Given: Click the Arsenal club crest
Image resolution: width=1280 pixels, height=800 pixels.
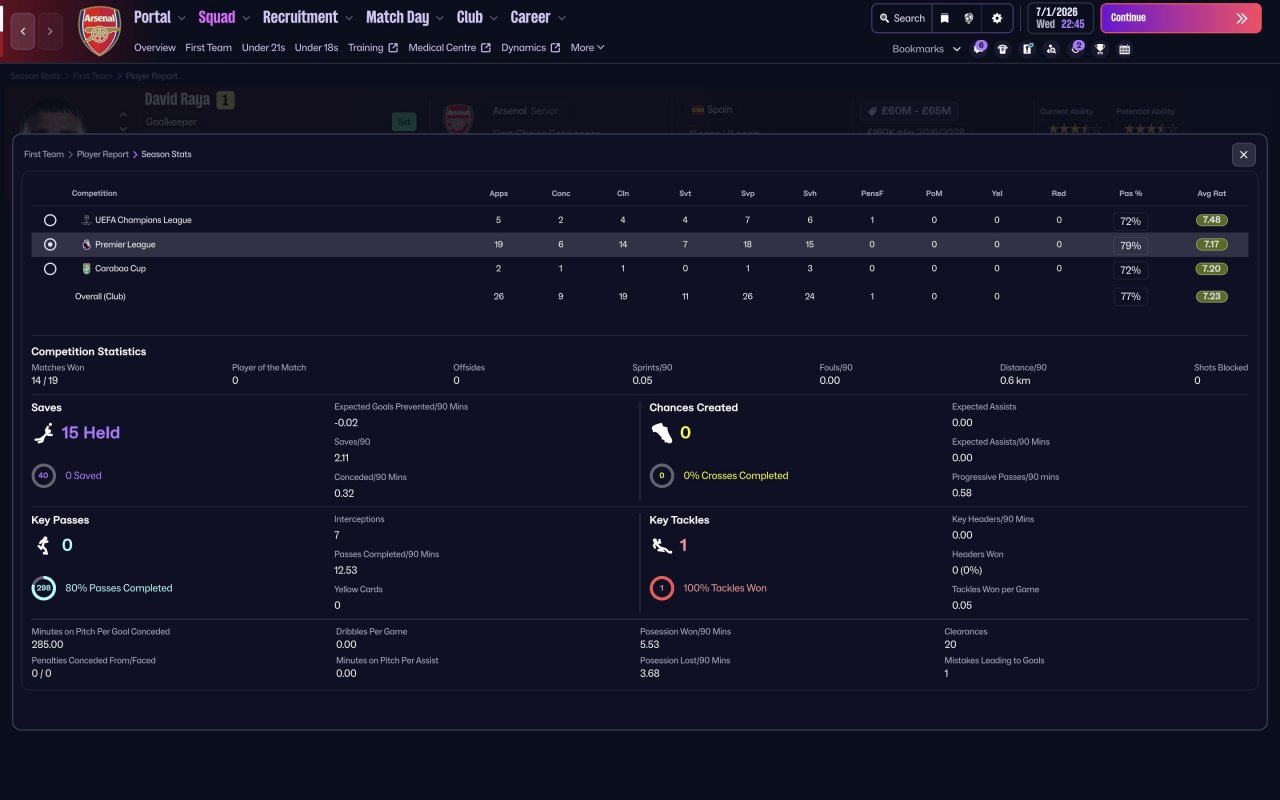Looking at the screenshot, I should [x=99, y=31].
